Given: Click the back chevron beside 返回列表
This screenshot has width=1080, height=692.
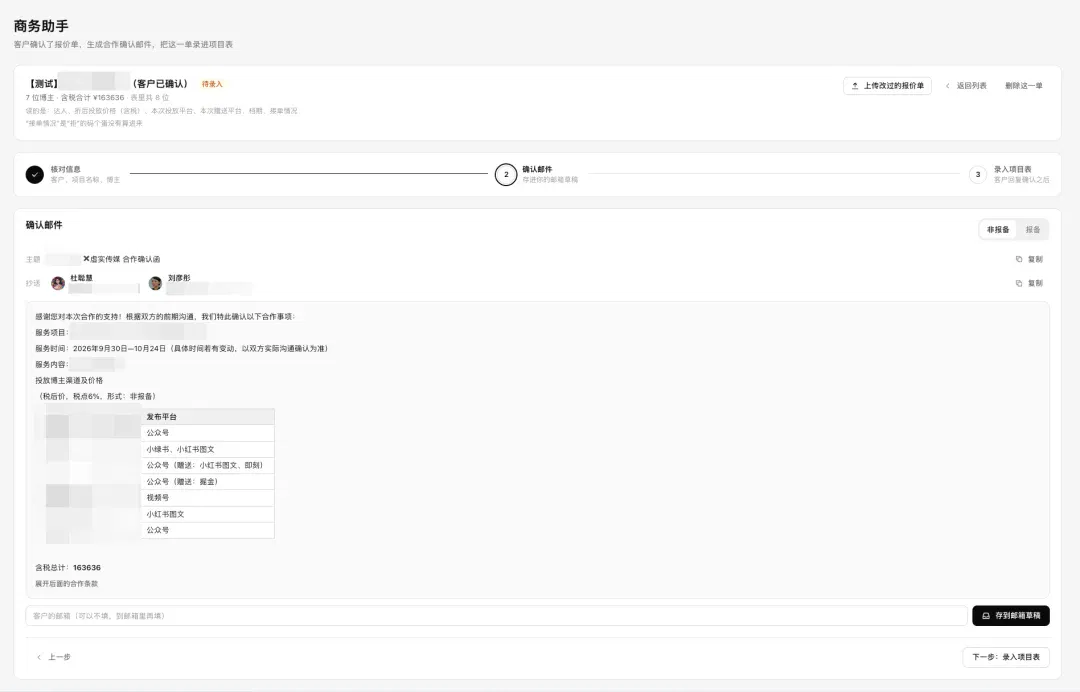Looking at the screenshot, I should tap(948, 86).
